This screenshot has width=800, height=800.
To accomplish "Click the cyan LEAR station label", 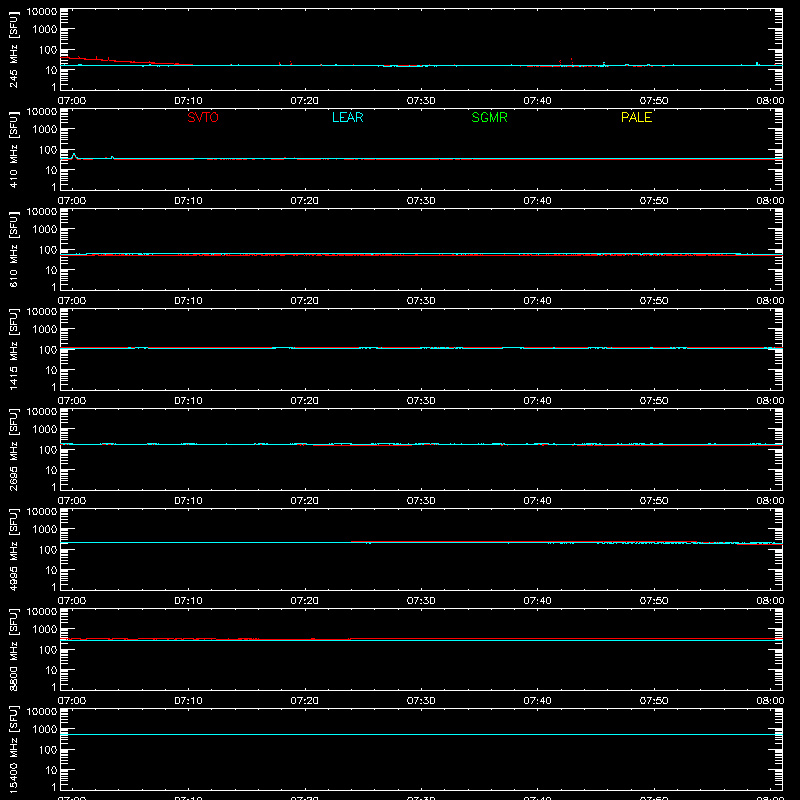I will [347, 117].
